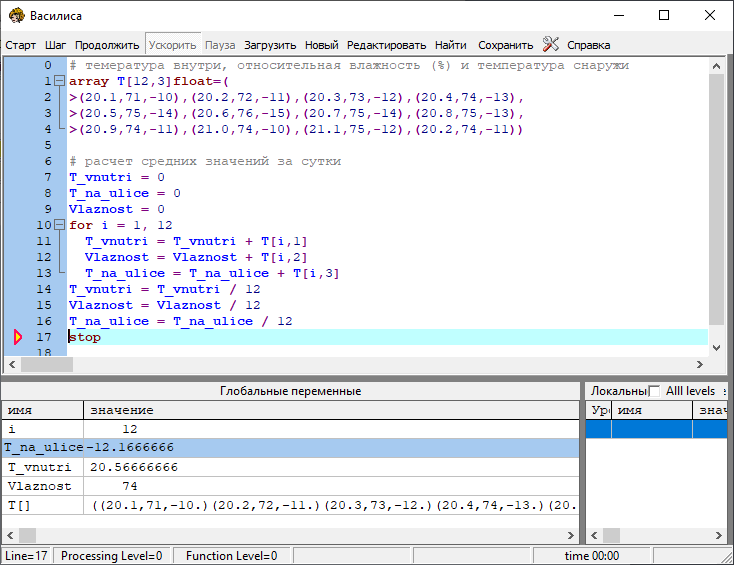Click Найти to search the code
The image size is (734, 565).
451,45
